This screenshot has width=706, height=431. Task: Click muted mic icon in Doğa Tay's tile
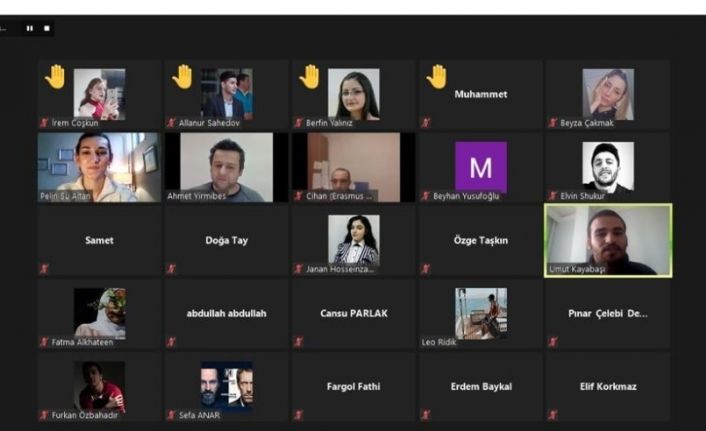(x=171, y=269)
